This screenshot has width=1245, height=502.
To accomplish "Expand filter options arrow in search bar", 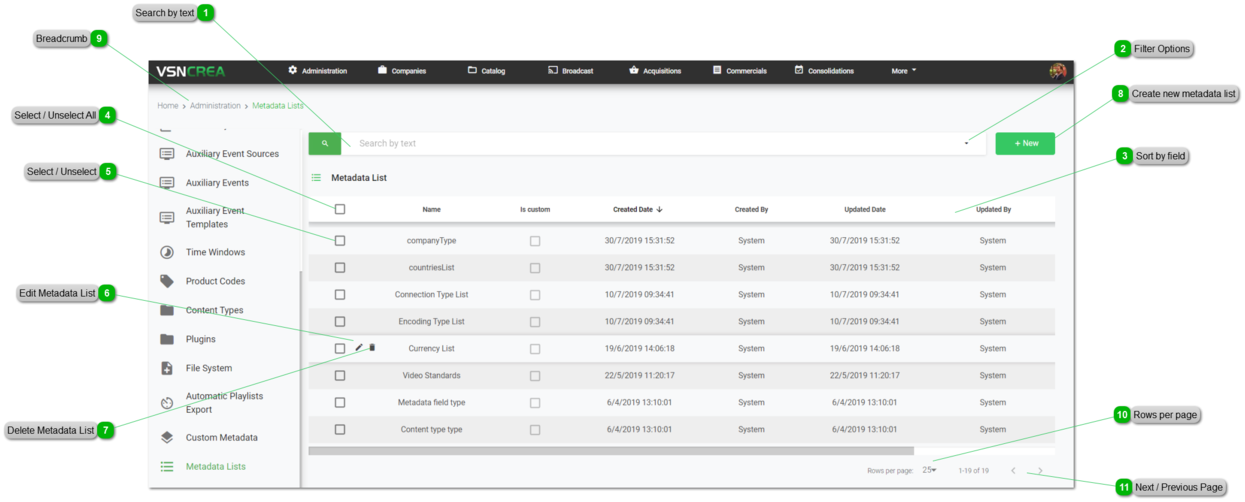I will (x=966, y=144).
